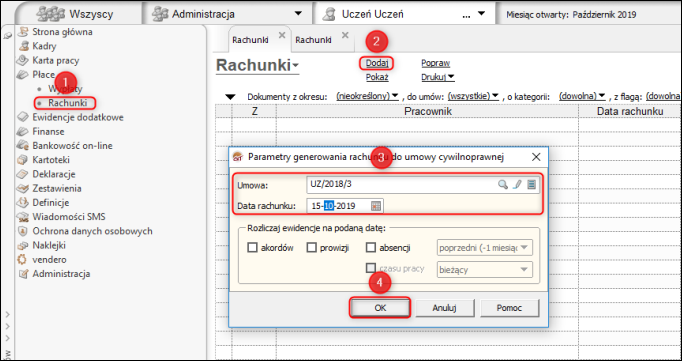
Task: Open the poprzedni (-1 miesiąc) combo box
Action: 485,248
